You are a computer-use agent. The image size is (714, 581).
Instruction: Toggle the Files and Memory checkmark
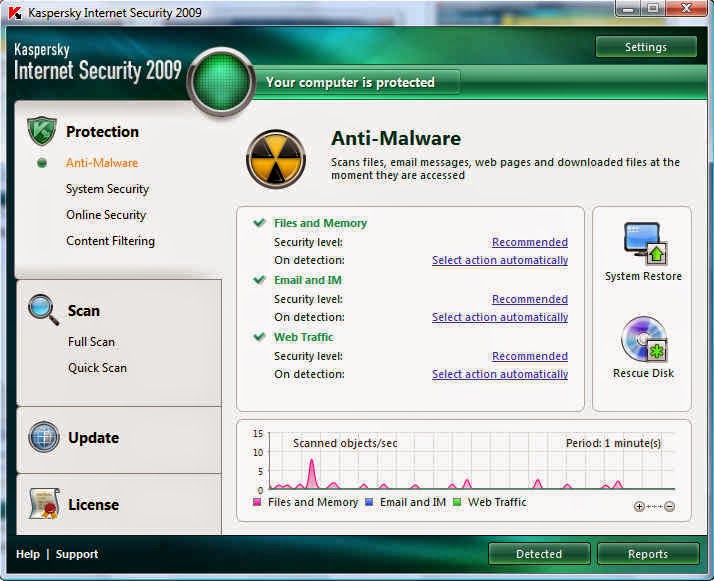[259, 223]
